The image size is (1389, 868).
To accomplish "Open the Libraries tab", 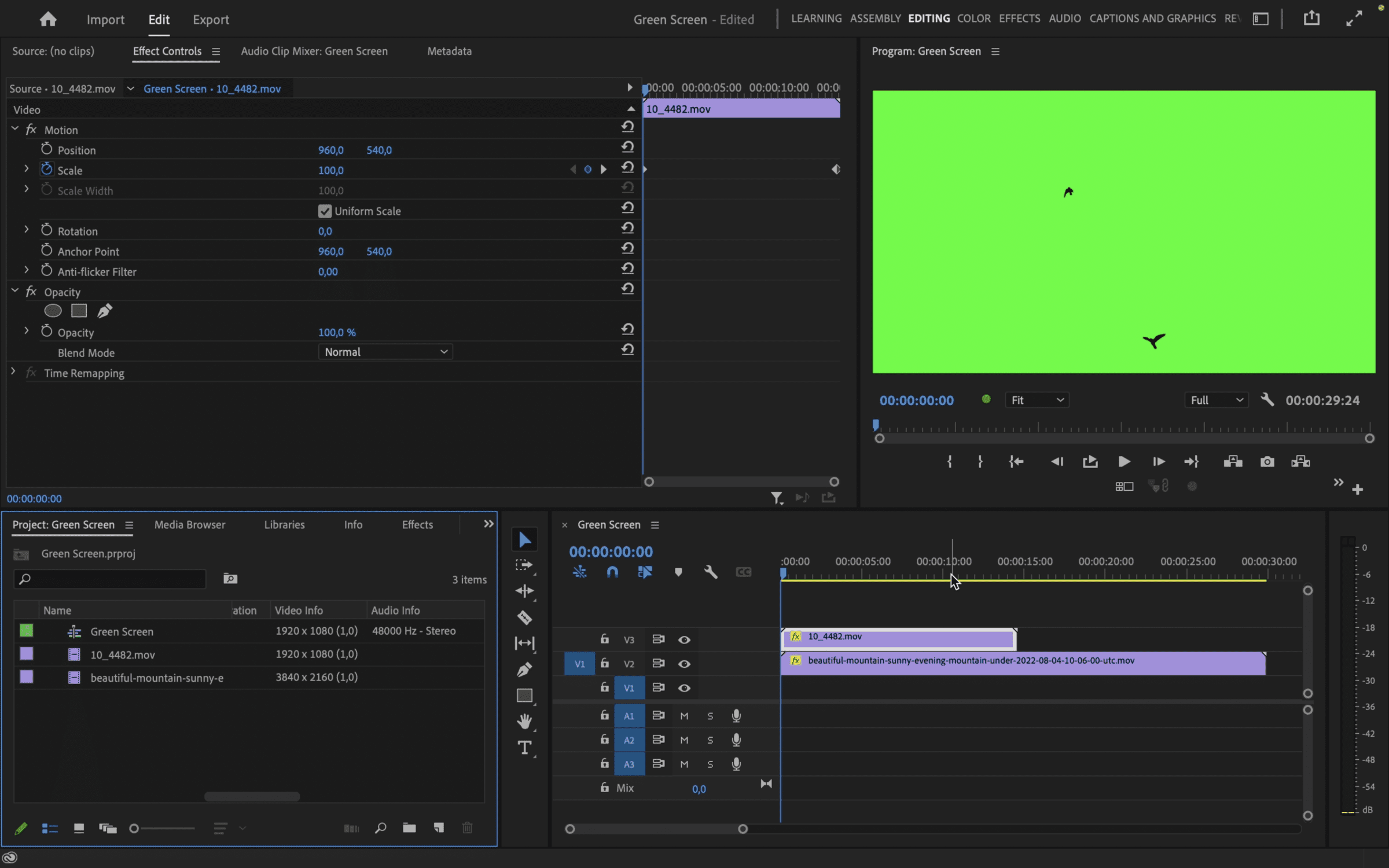I will [x=284, y=524].
